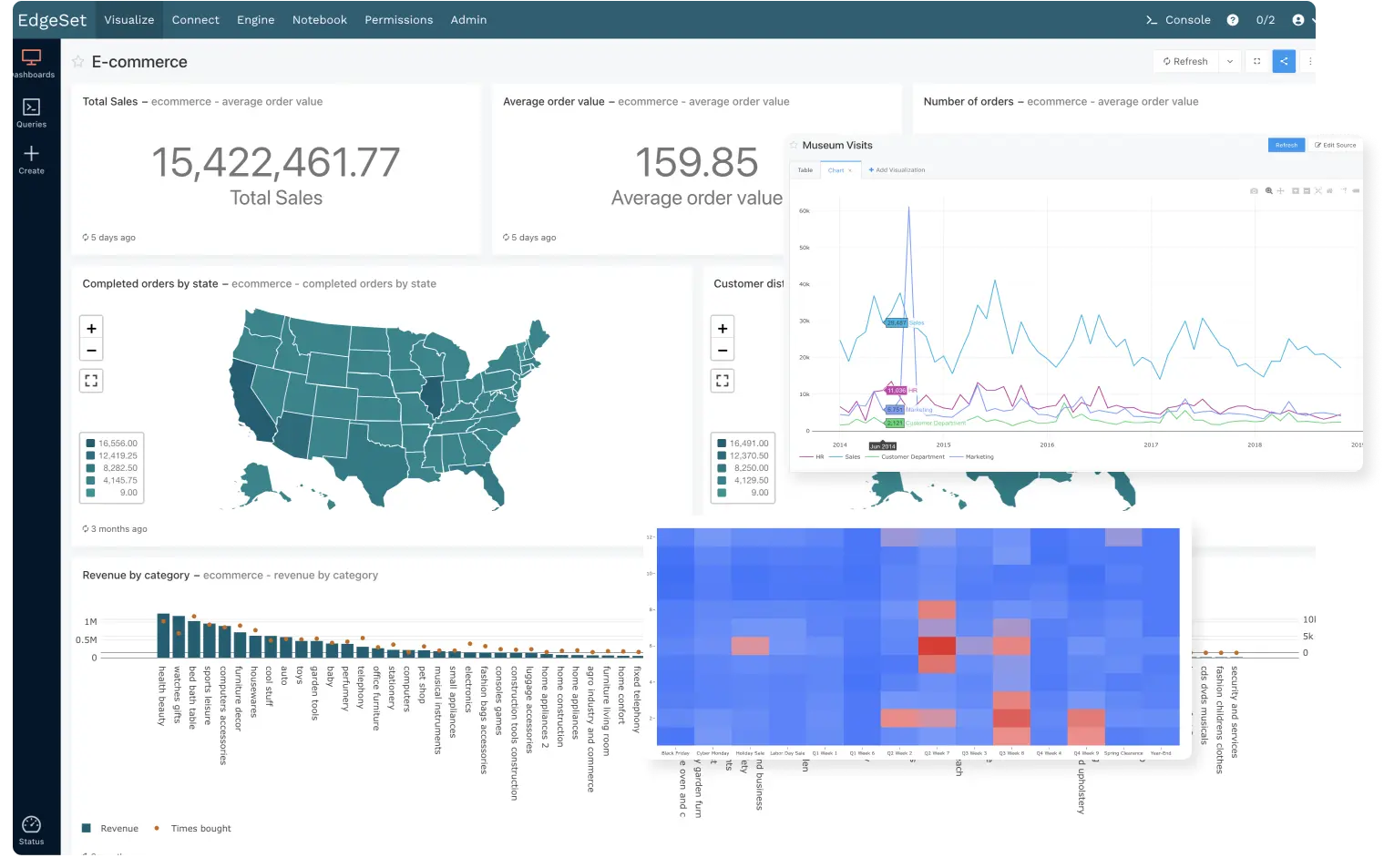This screenshot has width=1384, height=868.
Task: Click the darkest red heatmap cell
Action: tap(937, 646)
